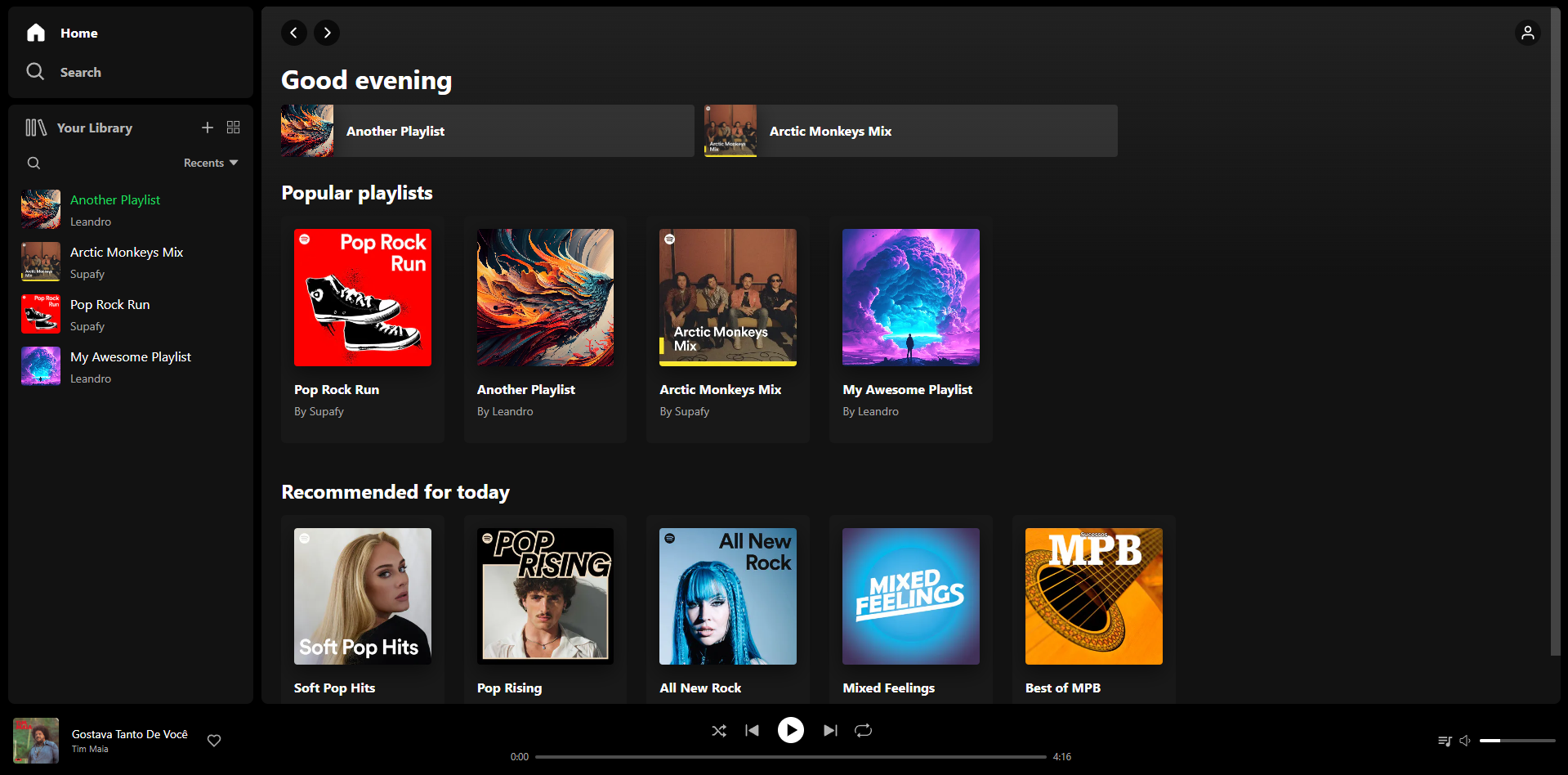
Task: Open All New Rock recommended card
Action: (x=728, y=609)
